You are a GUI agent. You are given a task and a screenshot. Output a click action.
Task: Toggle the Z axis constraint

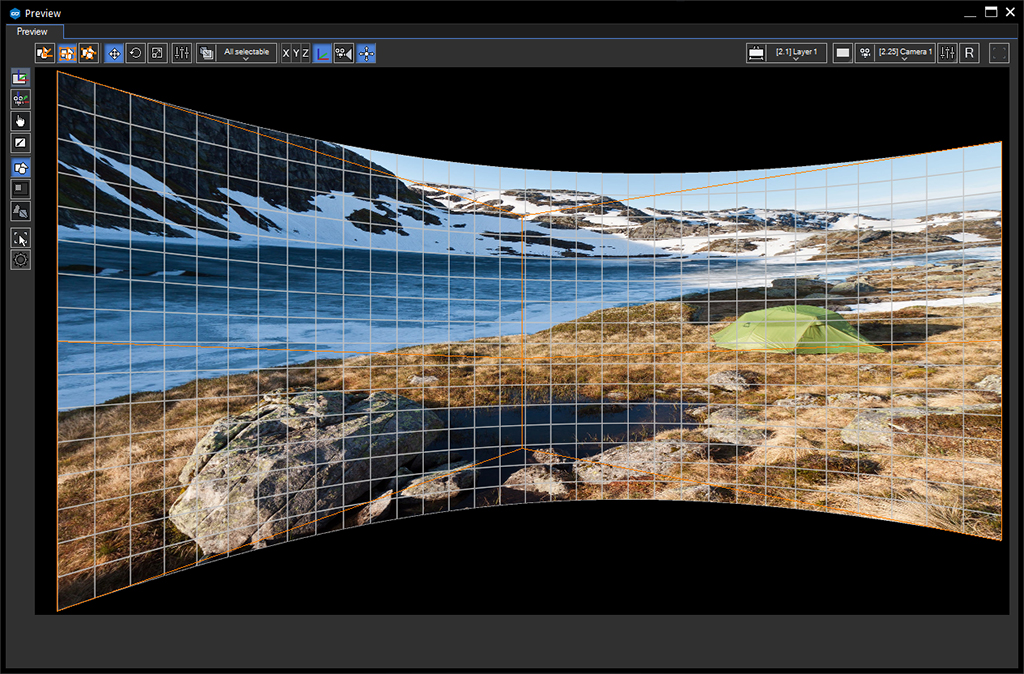(x=306, y=53)
